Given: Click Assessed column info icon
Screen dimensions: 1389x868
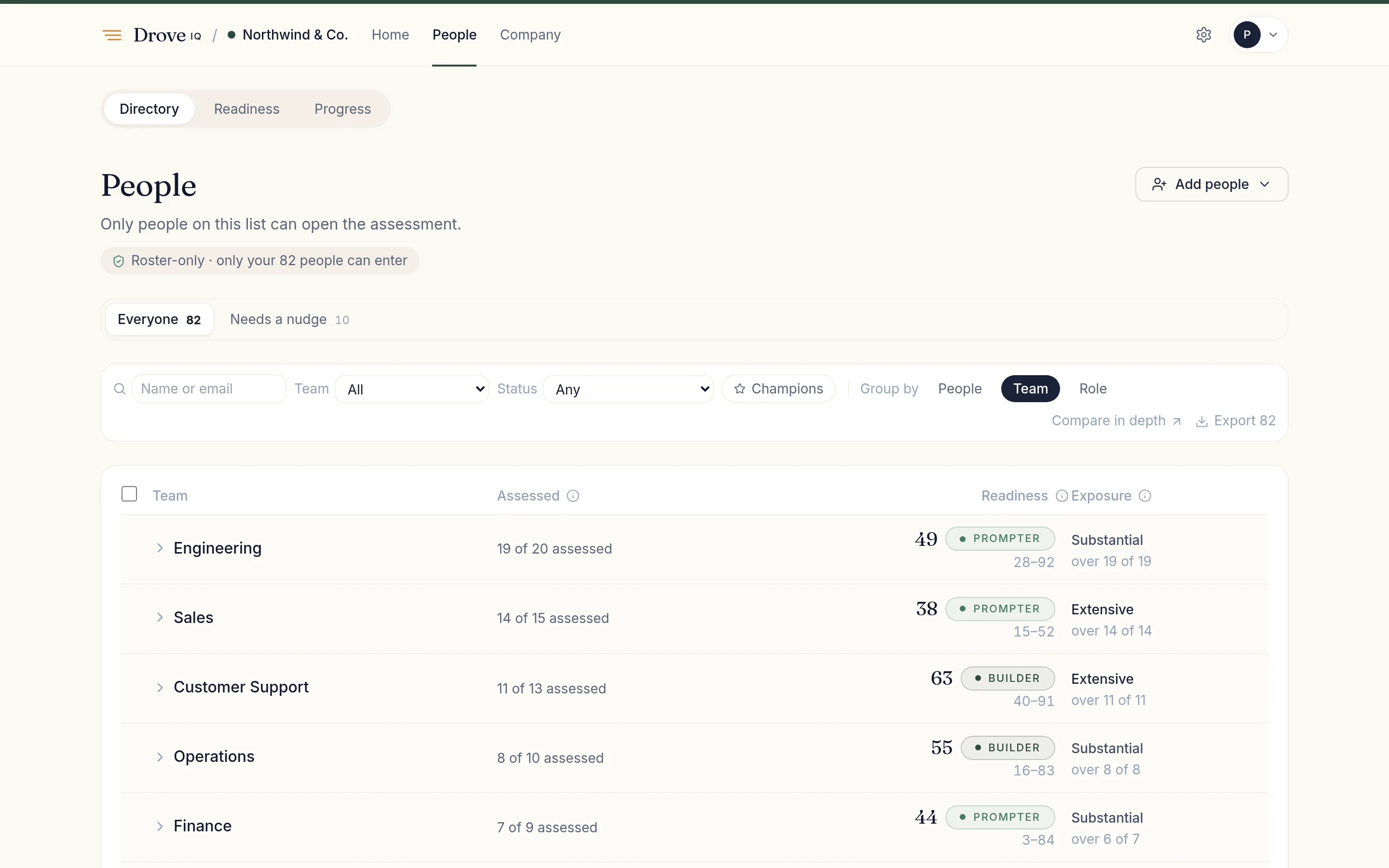Looking at the screenshot, I should (573, 496).
